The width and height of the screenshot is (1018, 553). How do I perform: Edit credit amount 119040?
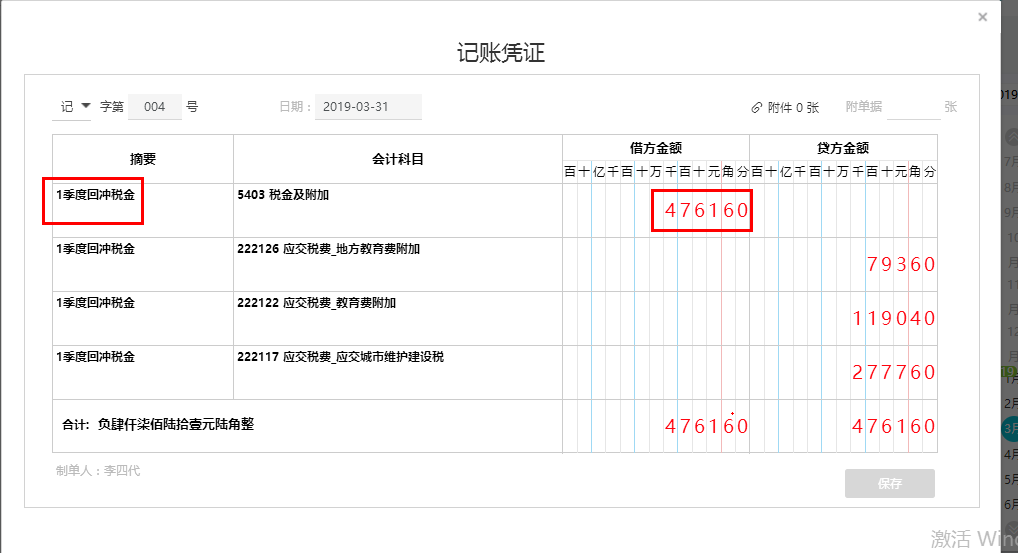(x=843, y=318)
